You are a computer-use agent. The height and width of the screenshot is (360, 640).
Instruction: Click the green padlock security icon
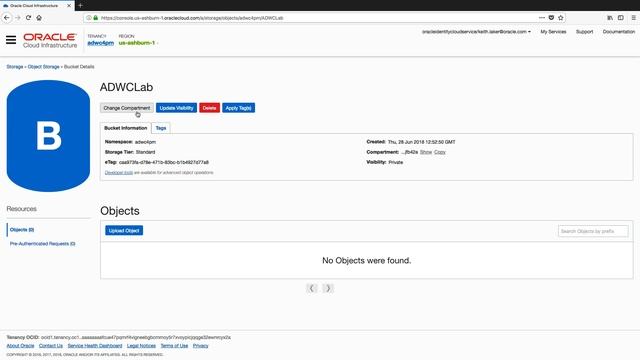click(x=96, y=18)
